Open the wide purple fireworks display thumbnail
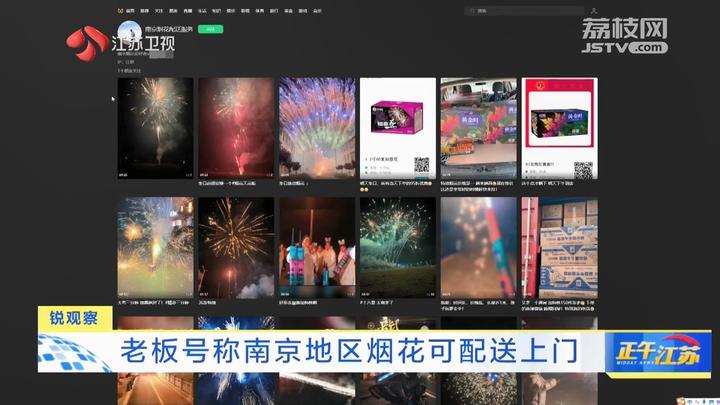The image size is (720, 405). tap(317, 128)
